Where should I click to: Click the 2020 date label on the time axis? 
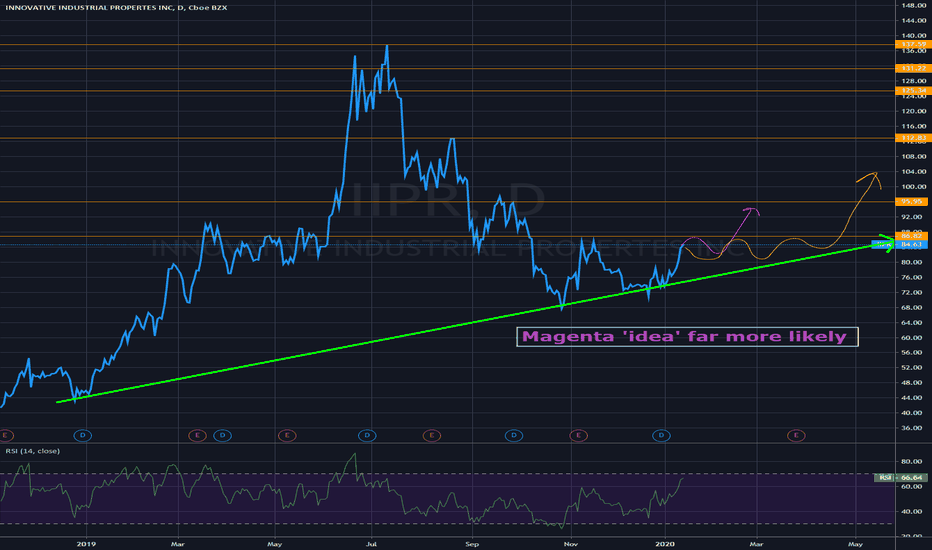click(x=665, y=544)
